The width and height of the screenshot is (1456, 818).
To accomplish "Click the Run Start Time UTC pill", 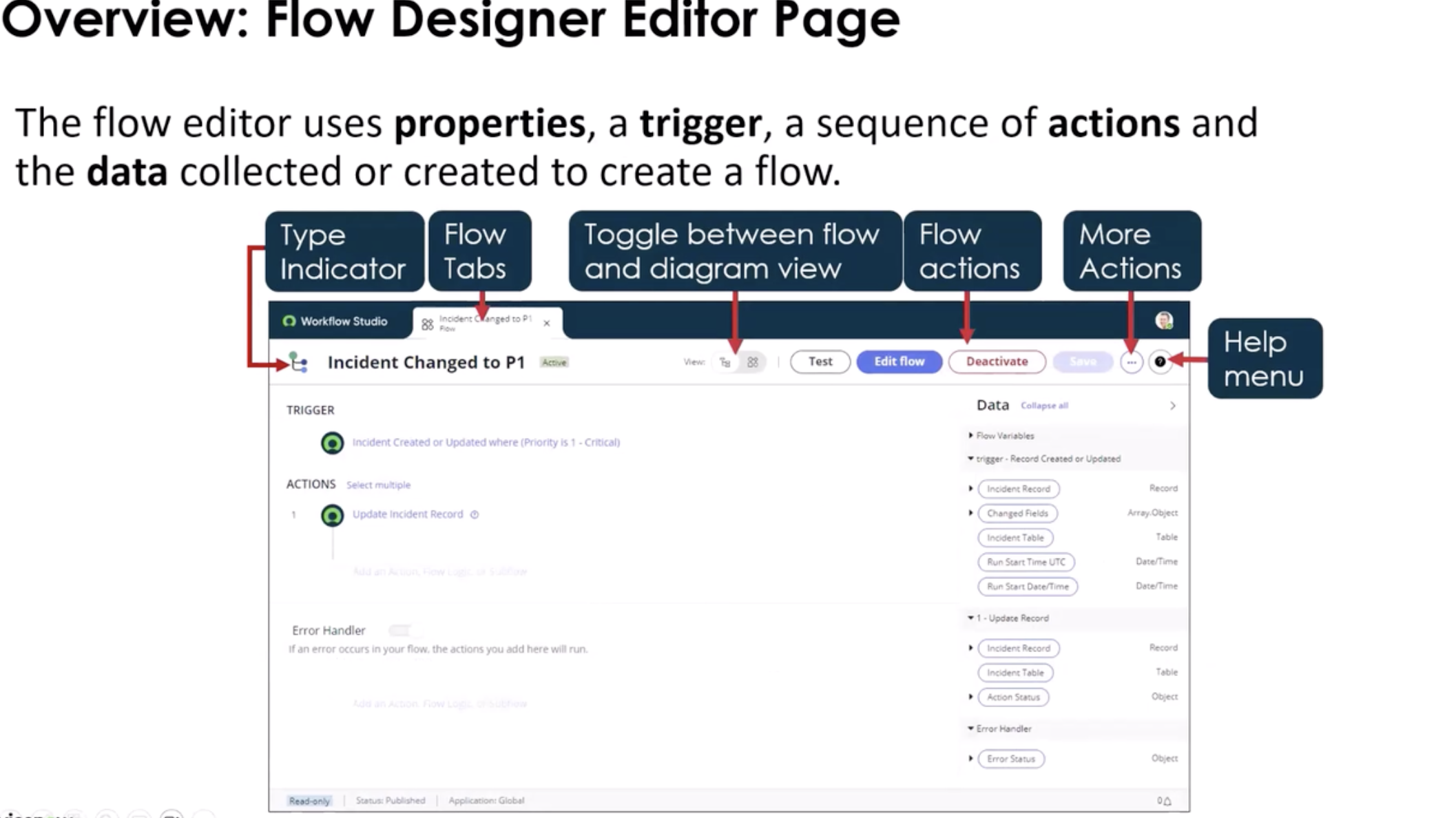I will pyautogui.click(x=1026, y=563).
